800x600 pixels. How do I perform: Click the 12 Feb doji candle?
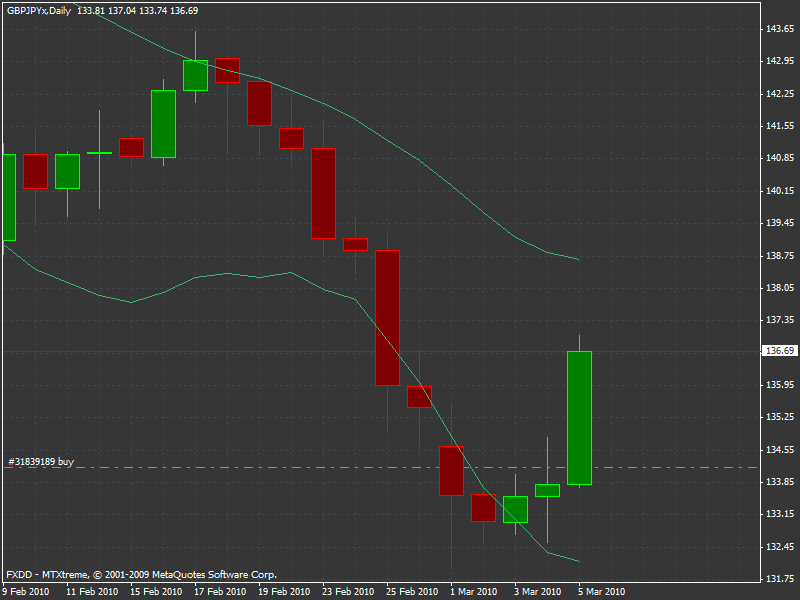99,152
